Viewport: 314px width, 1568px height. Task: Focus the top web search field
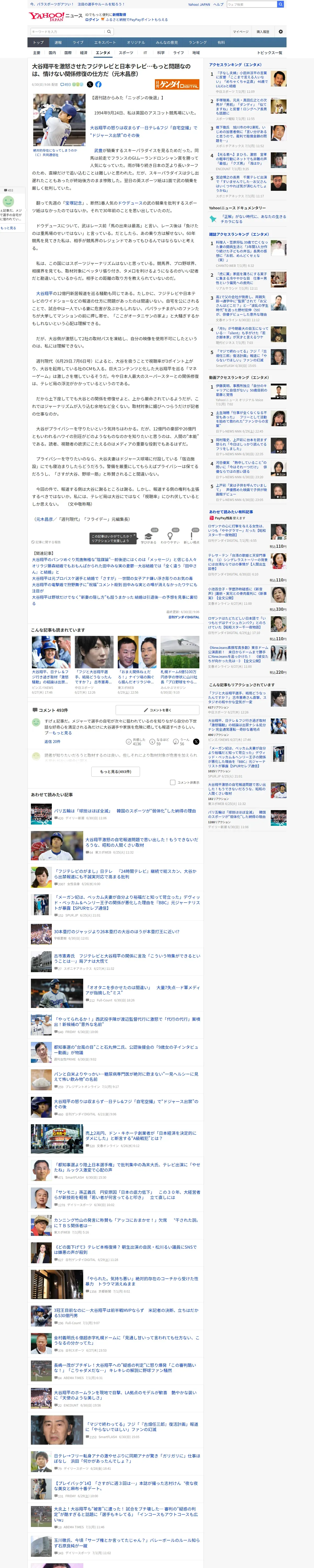251,4
